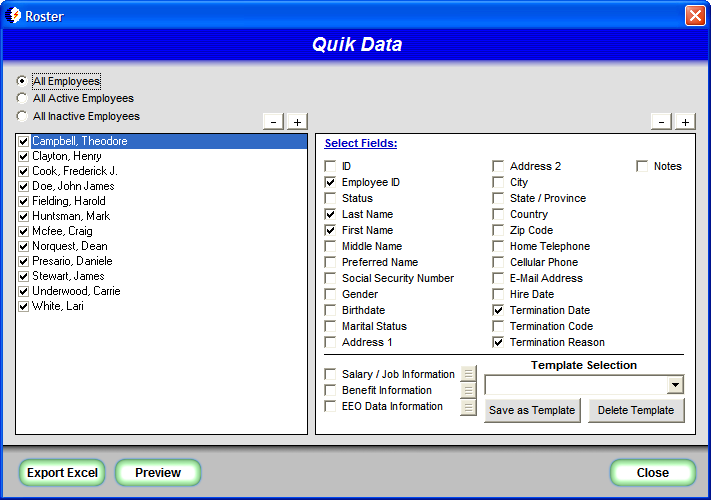711x500 pixels.
Task: Click Save as Template button
Action: click(x=532, y=410)
